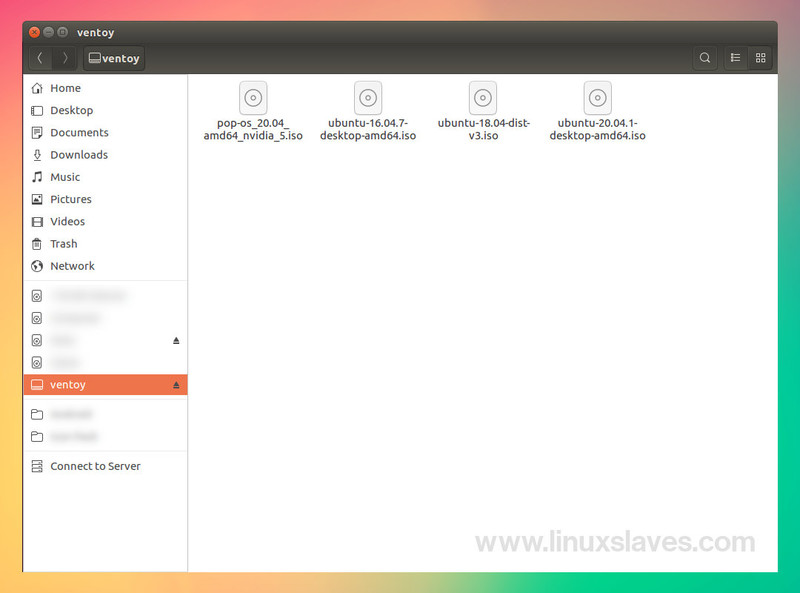Open Pictures in the sidebar
Screen dimensions: 800x593
[105, 200]
